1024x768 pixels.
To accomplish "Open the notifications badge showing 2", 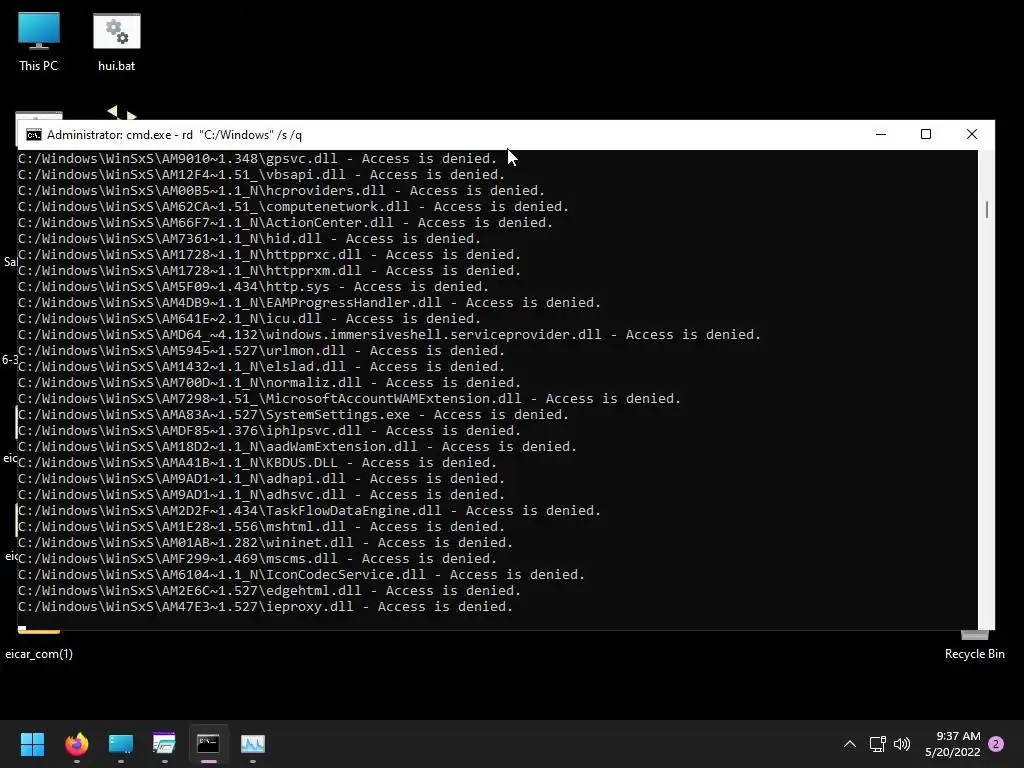I will pyautogui.click(x=996, y=744).
